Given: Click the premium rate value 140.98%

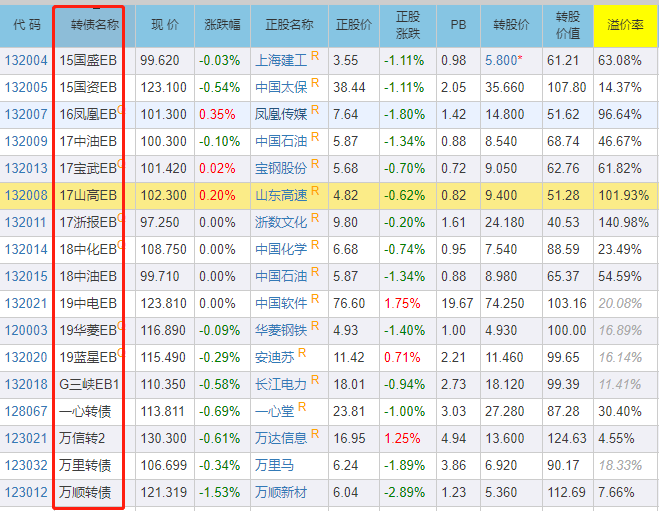Looking at the screenshot, I should click(x=624, y=222).
